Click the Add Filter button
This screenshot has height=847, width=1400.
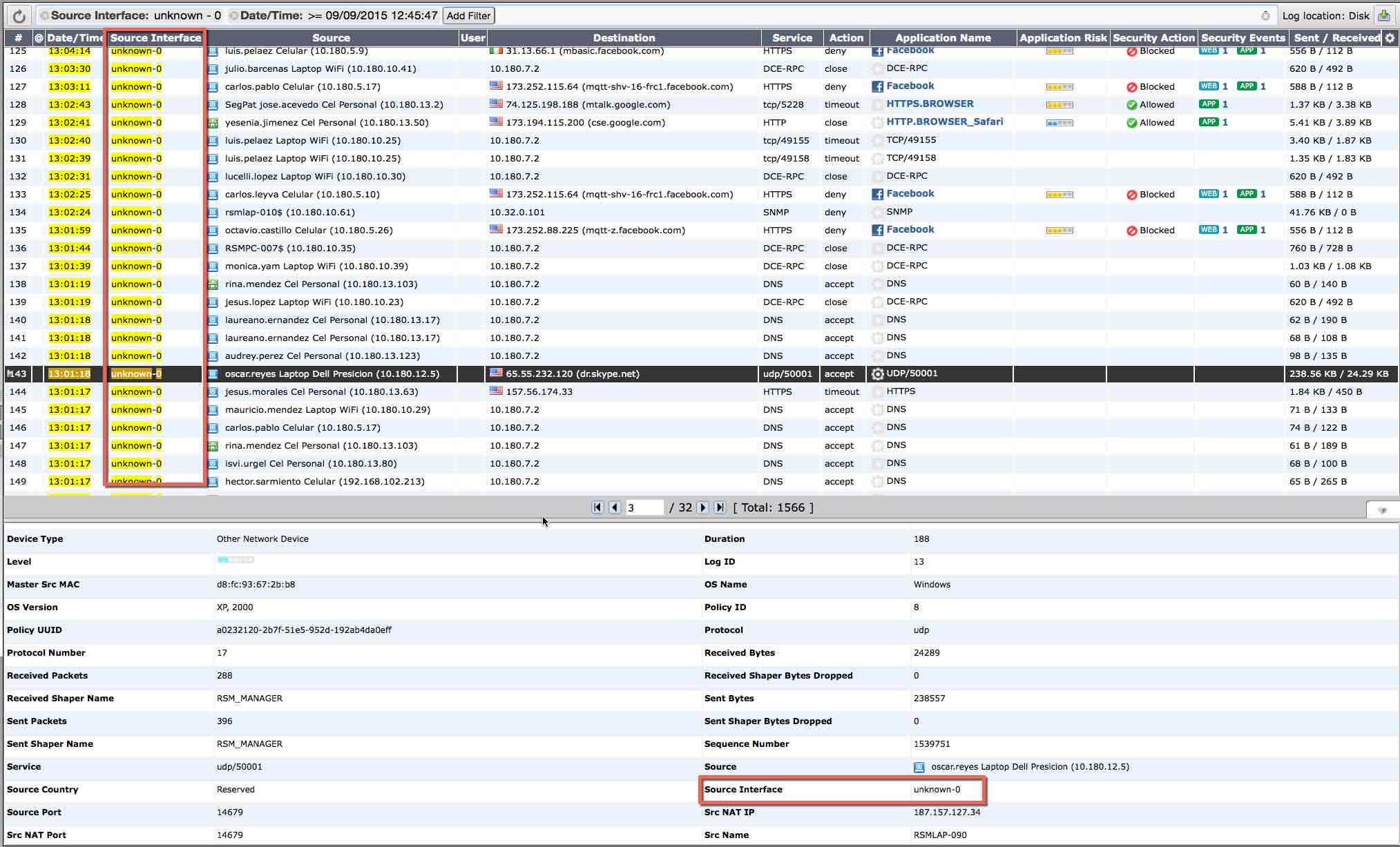click(x=468, y=15)
